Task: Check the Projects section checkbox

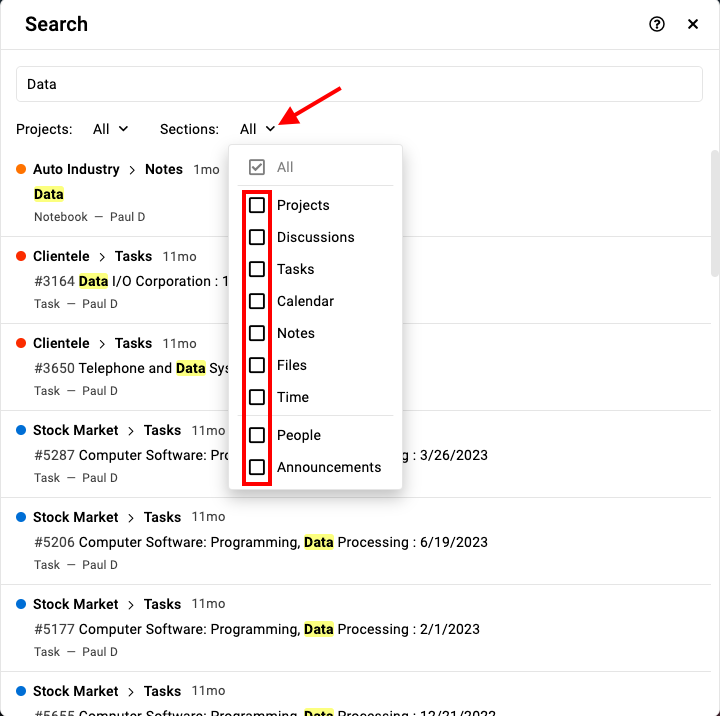Action: click(257, 205)
